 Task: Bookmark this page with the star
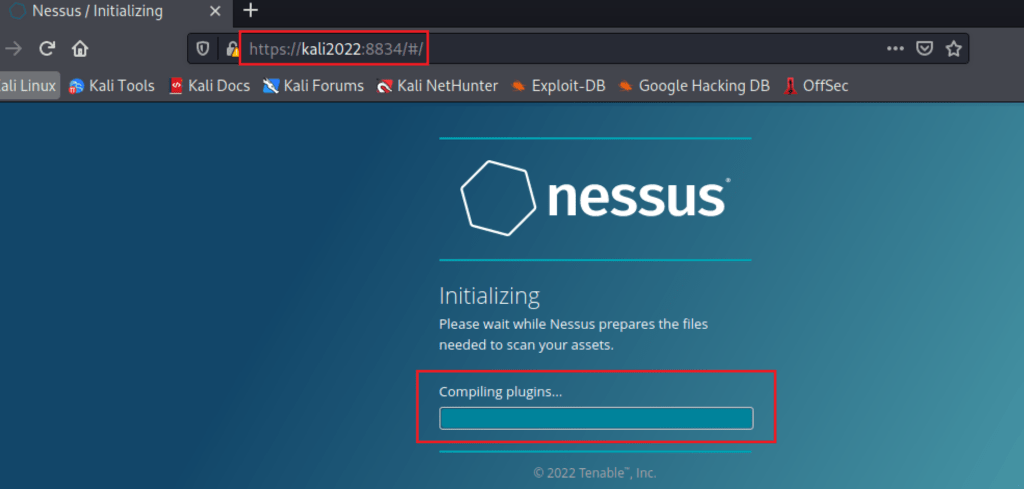coord(953,49)
